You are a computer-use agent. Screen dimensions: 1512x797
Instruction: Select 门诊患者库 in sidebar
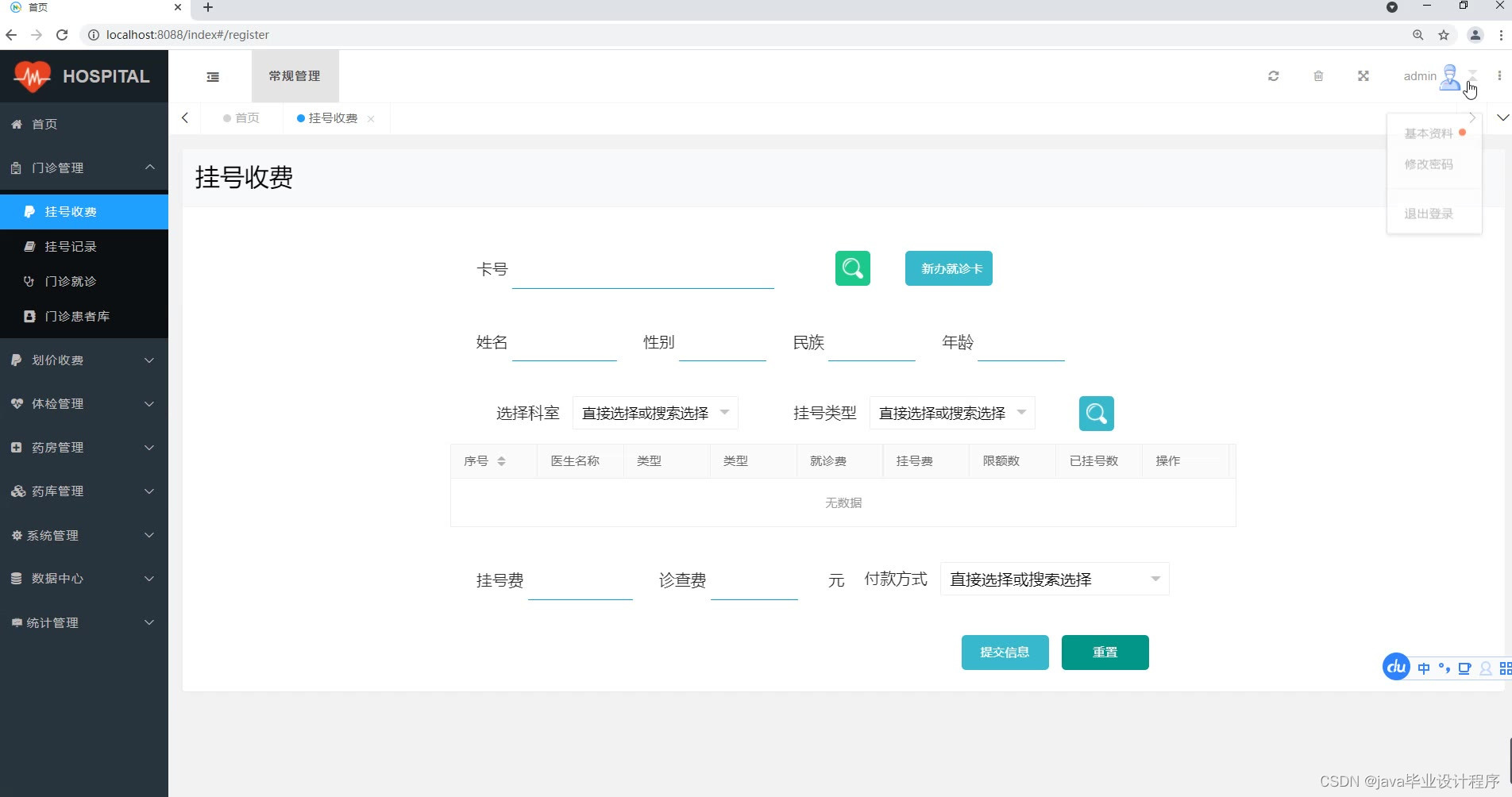(x=84, y=317)
